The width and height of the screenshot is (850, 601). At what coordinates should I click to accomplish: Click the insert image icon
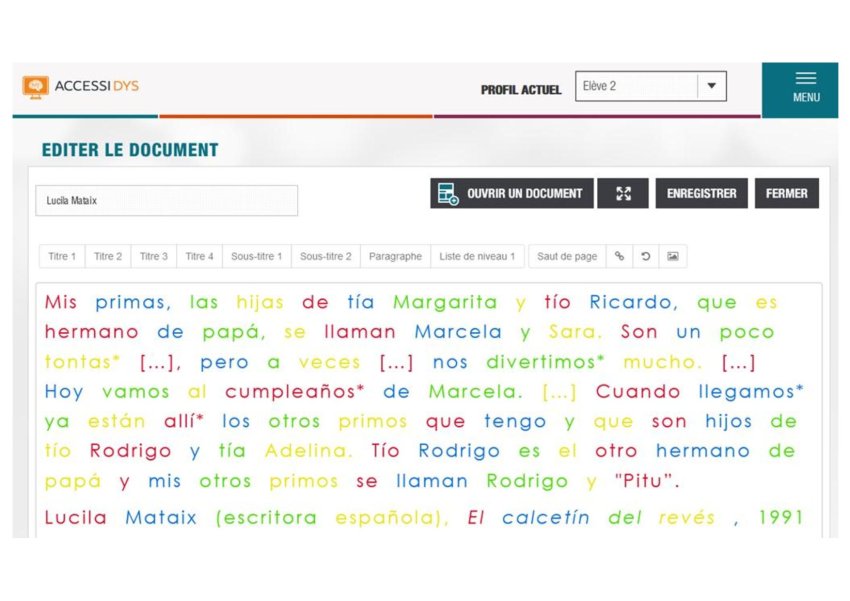click(673, 256)
